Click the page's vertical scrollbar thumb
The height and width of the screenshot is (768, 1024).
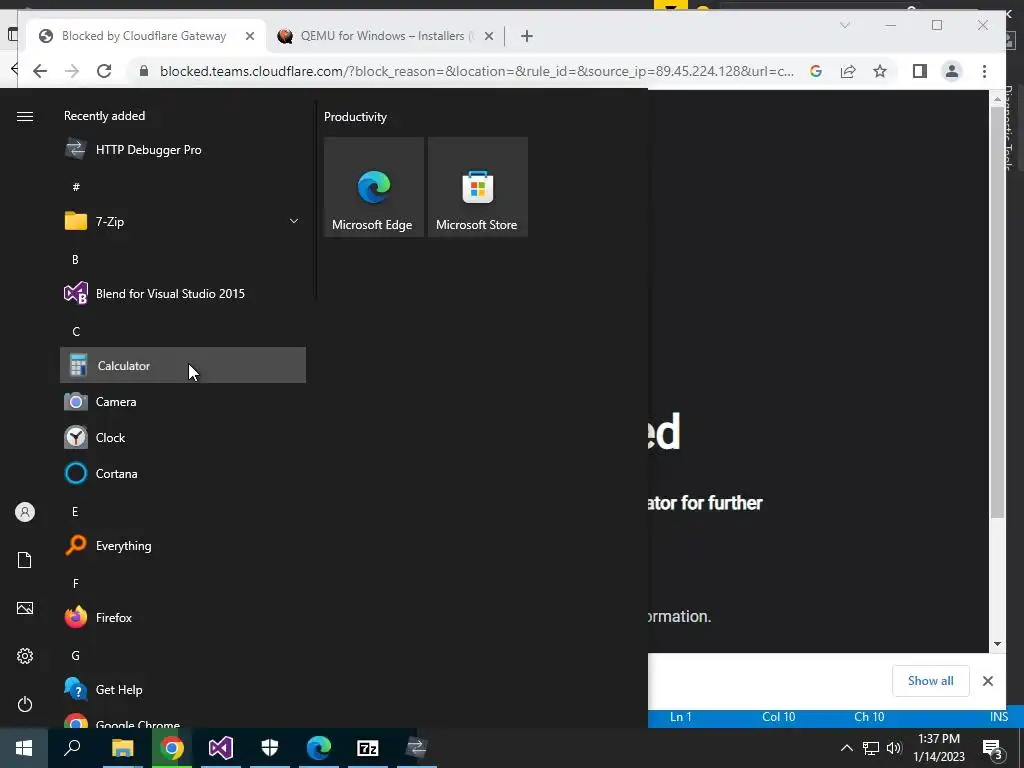pyautogui.click(x=997, y=312)
